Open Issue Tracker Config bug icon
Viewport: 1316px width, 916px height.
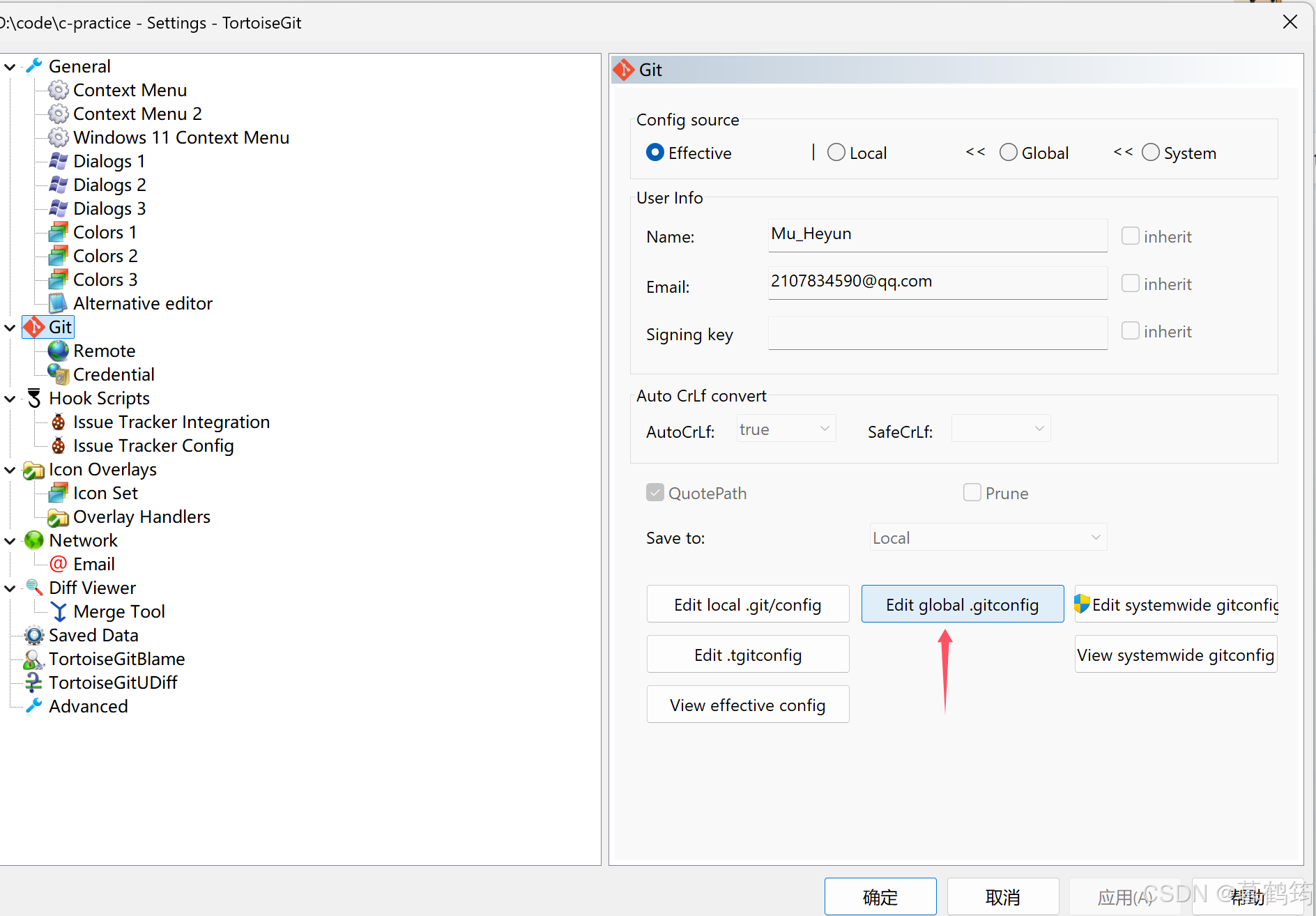click(x=59, y=445)
